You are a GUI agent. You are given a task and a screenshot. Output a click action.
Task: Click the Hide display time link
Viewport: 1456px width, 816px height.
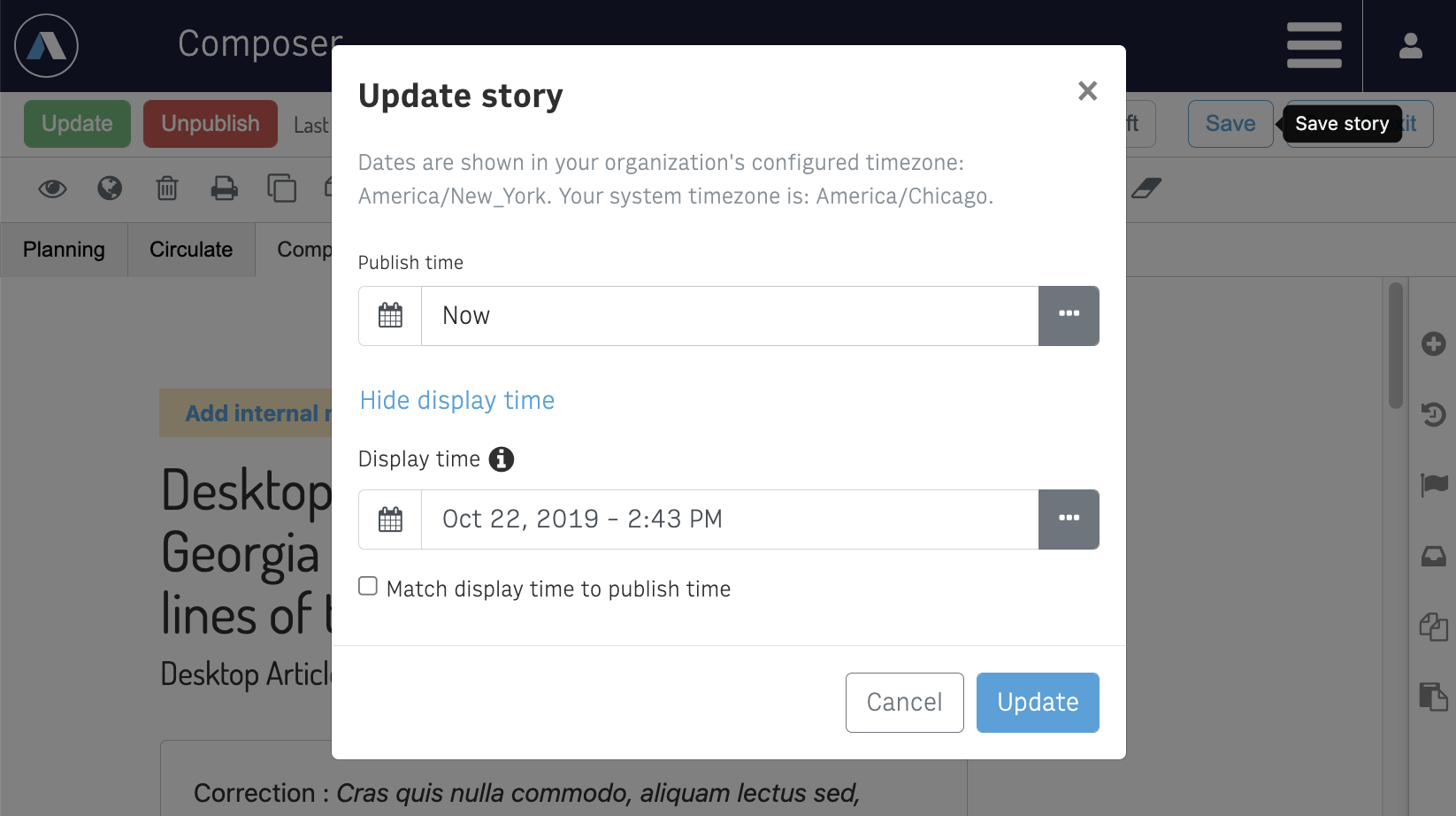pyautogui.click(x=457, y=400)
